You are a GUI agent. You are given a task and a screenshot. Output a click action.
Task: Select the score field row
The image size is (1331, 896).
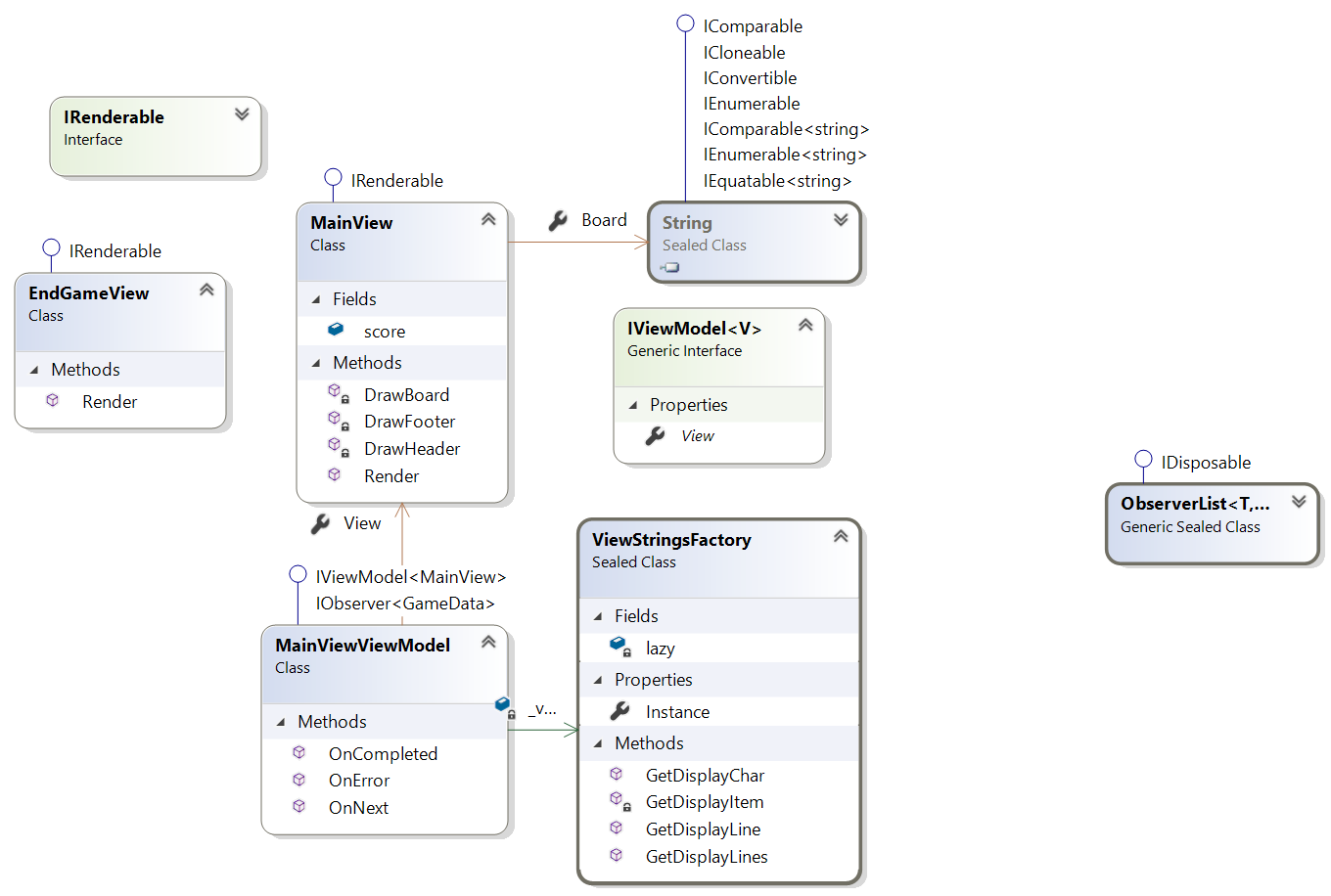[402, 331]
